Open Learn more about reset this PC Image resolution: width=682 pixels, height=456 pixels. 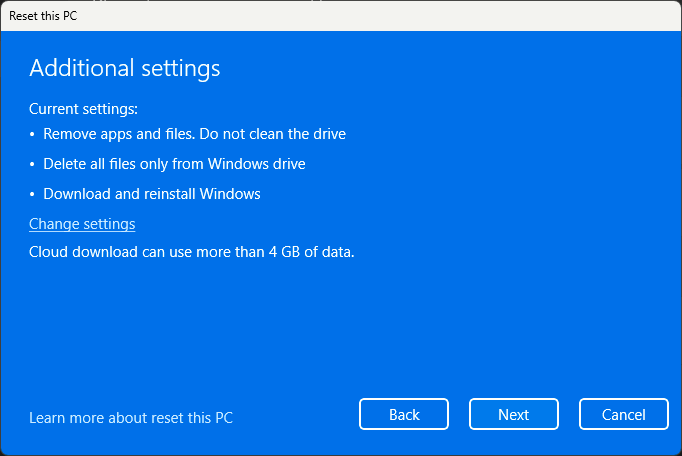(131, 418)
